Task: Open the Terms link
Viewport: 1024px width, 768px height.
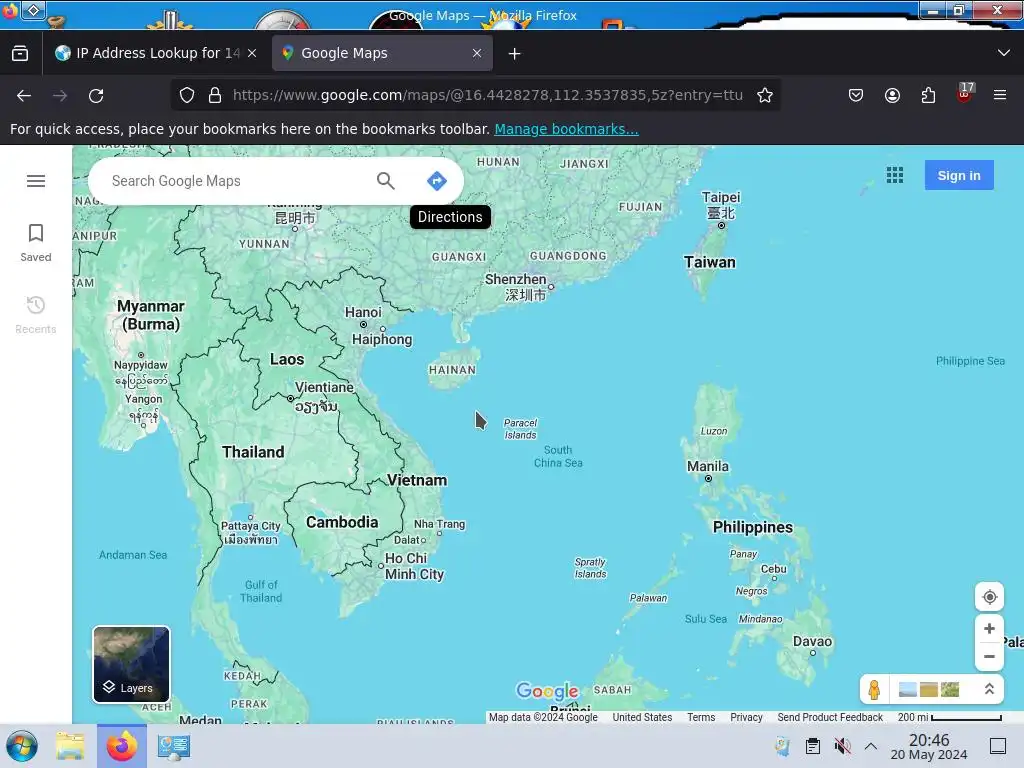Action: [x=701, y=717]
